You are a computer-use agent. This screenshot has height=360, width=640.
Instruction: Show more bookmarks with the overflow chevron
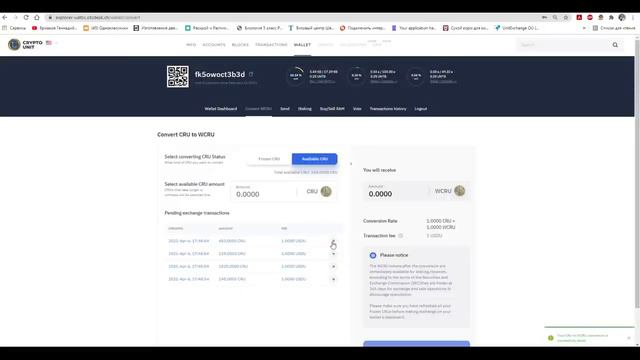(584, 28)
